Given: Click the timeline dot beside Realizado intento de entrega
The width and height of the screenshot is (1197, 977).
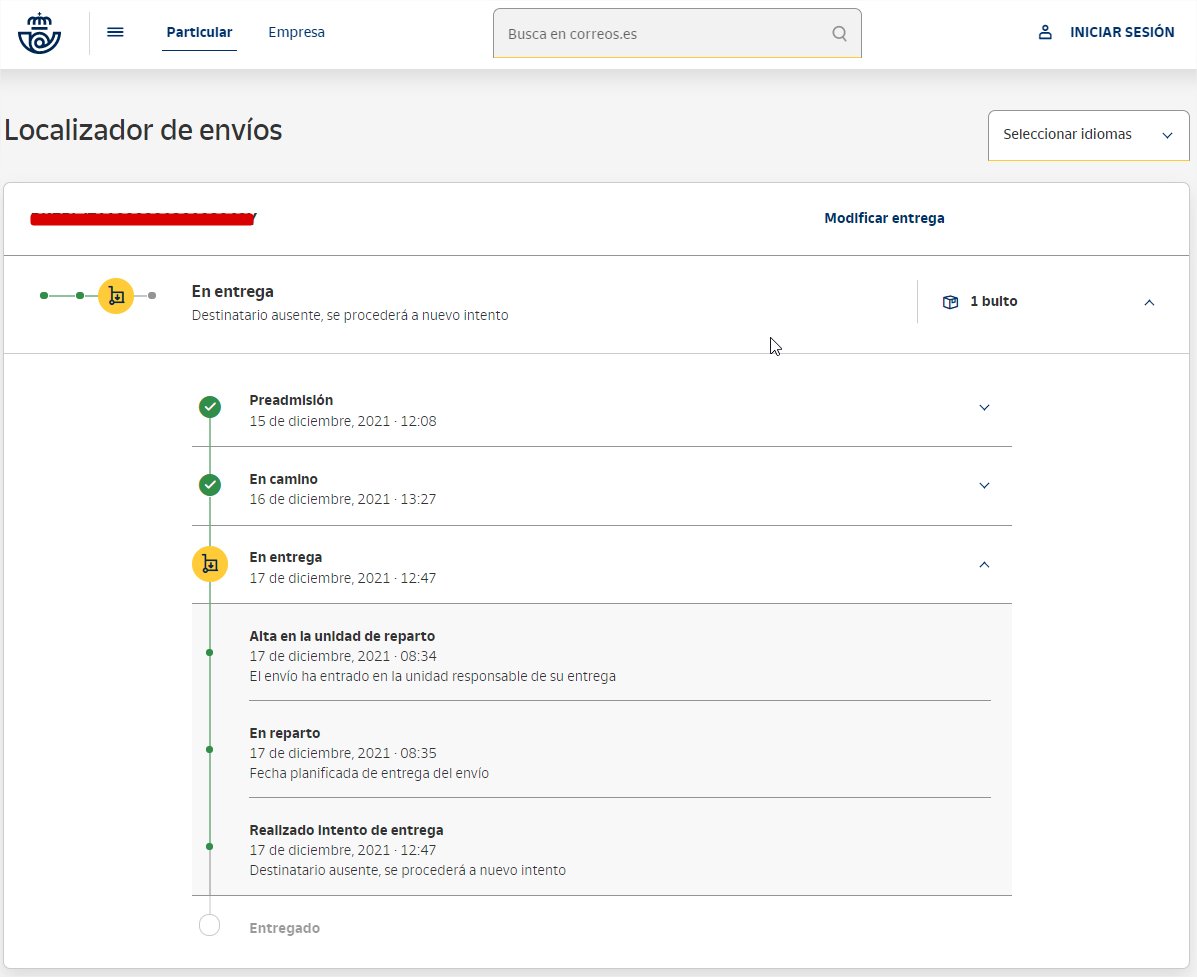Looking at the screenshot, I should coord(209,846).
